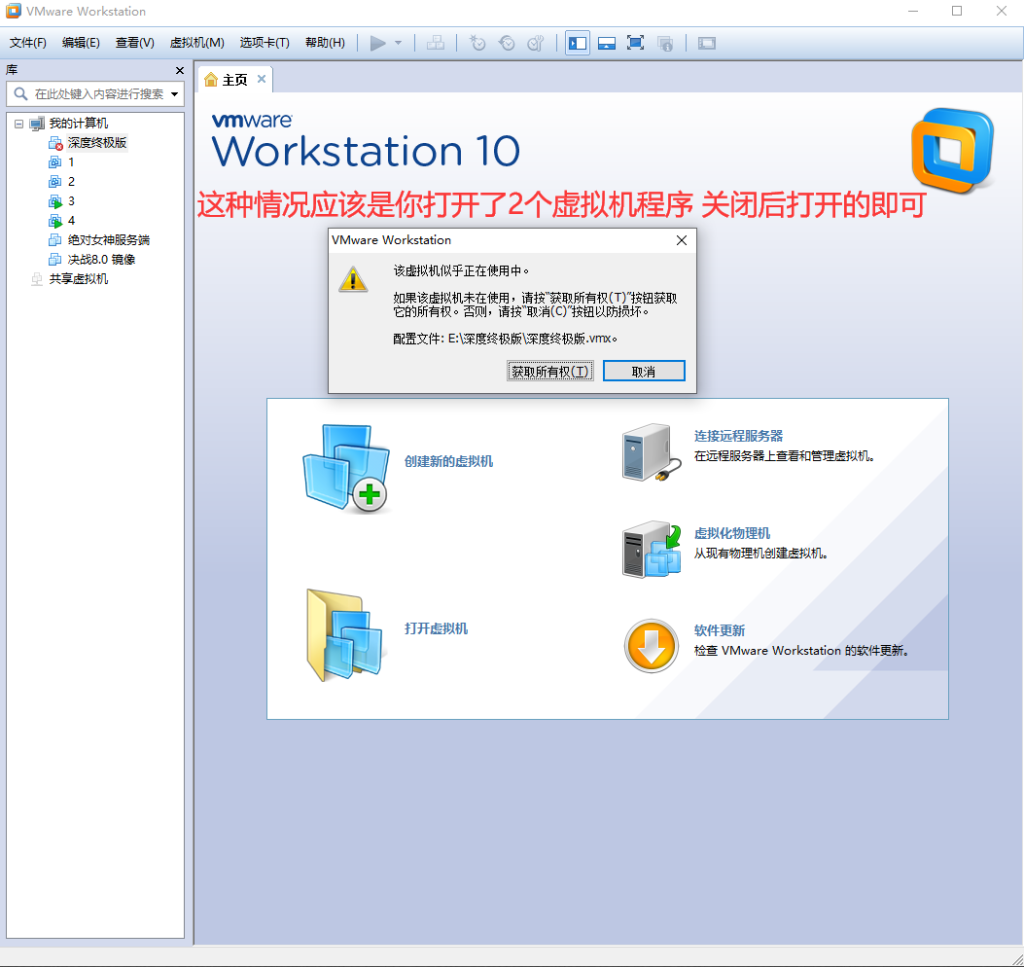Viewport: 1024px width, 967px height.
Task: Click the open virtual machine folder icon
Action: 344,635
